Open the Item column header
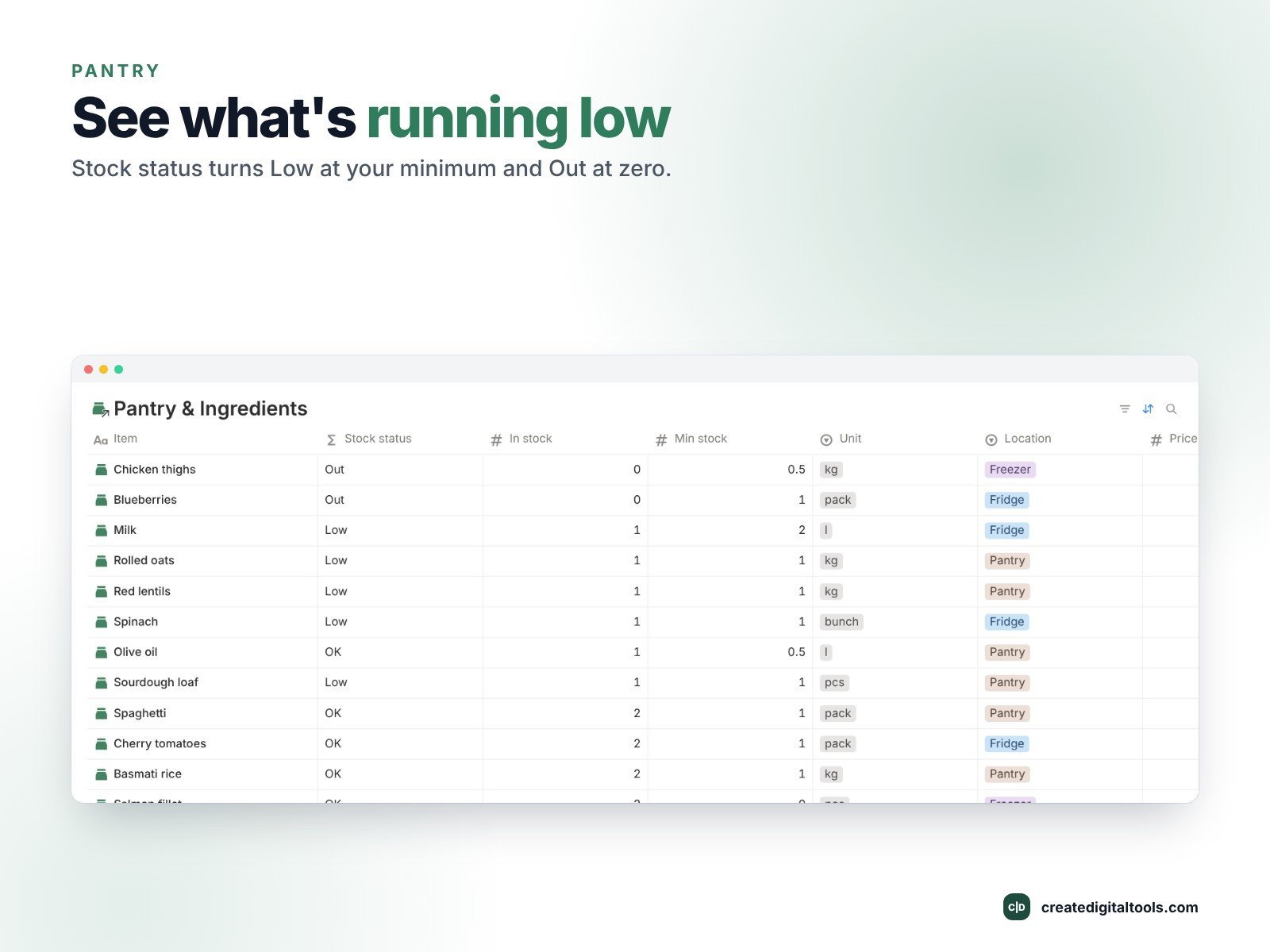The image size is (1270, 952). (115, 439)
